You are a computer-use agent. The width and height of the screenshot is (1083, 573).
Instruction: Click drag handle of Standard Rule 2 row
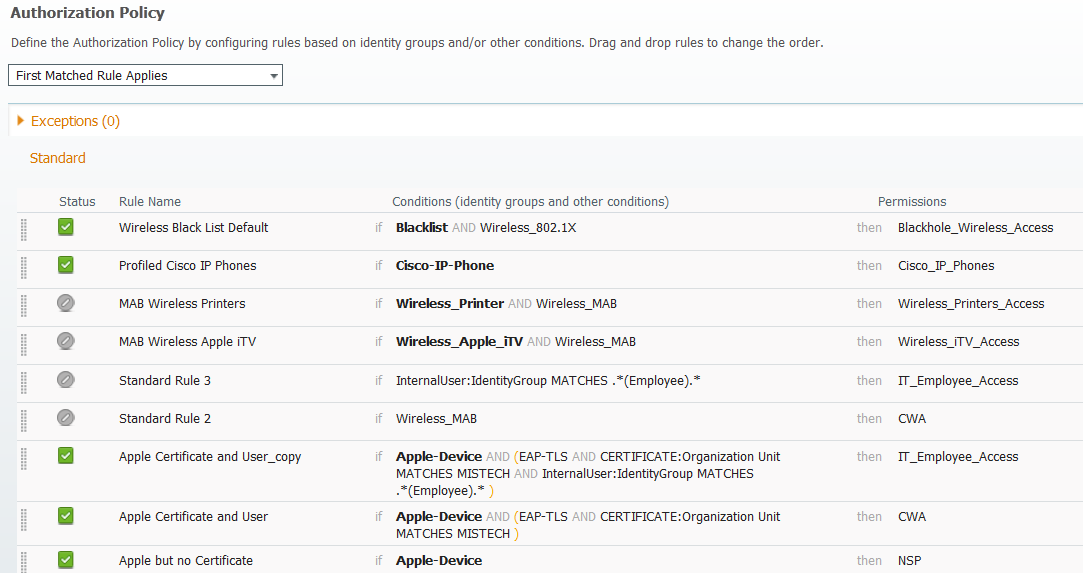[23, 420]
